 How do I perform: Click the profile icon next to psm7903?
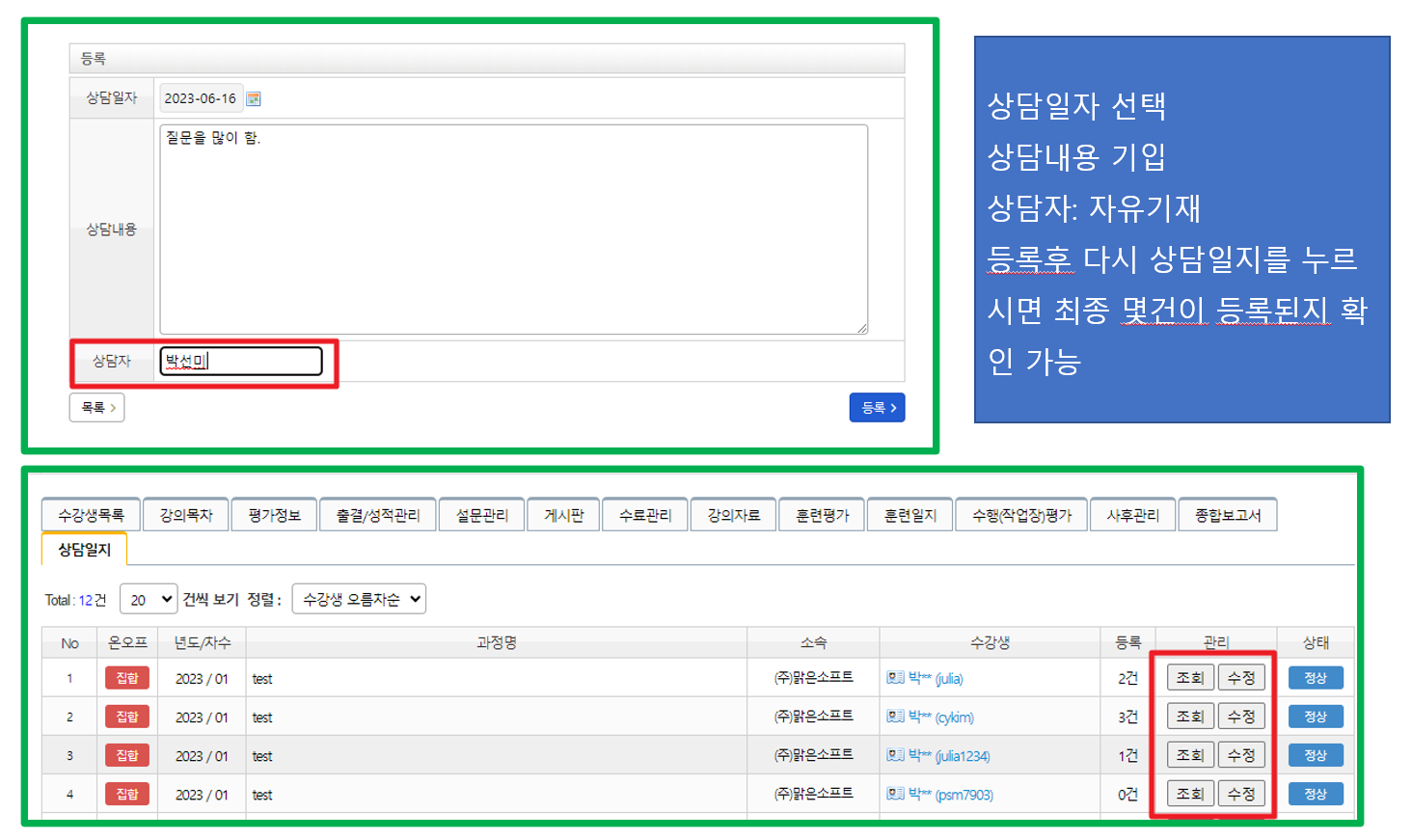pos(895,794)
